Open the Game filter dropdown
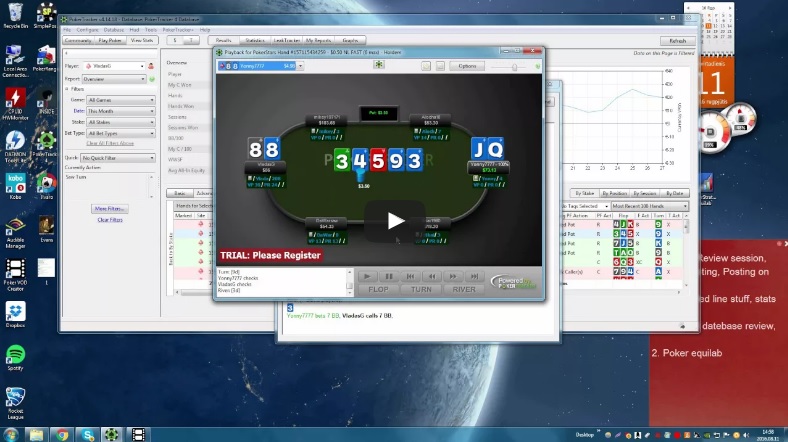 coord(121,100)
